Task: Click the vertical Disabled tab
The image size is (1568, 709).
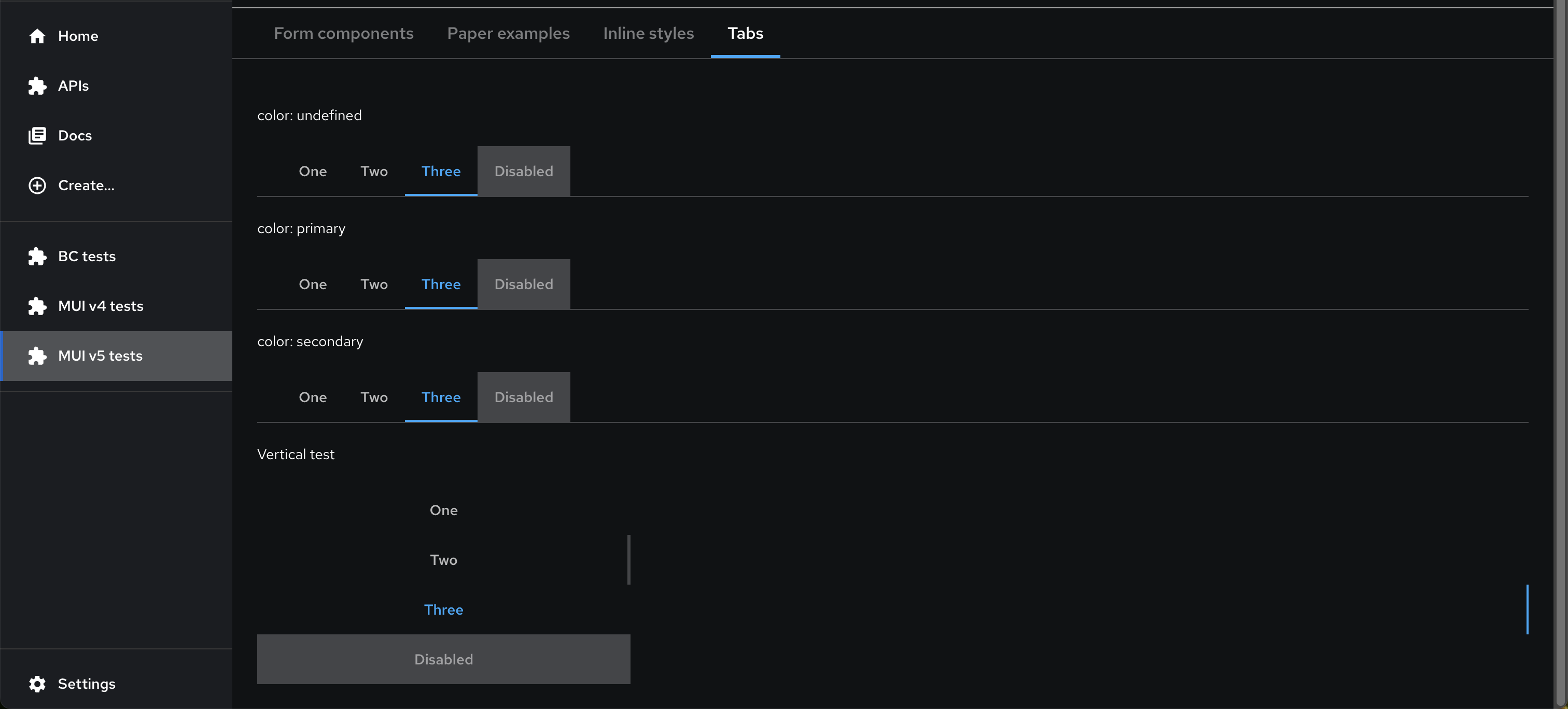Action: coord(443,659)
